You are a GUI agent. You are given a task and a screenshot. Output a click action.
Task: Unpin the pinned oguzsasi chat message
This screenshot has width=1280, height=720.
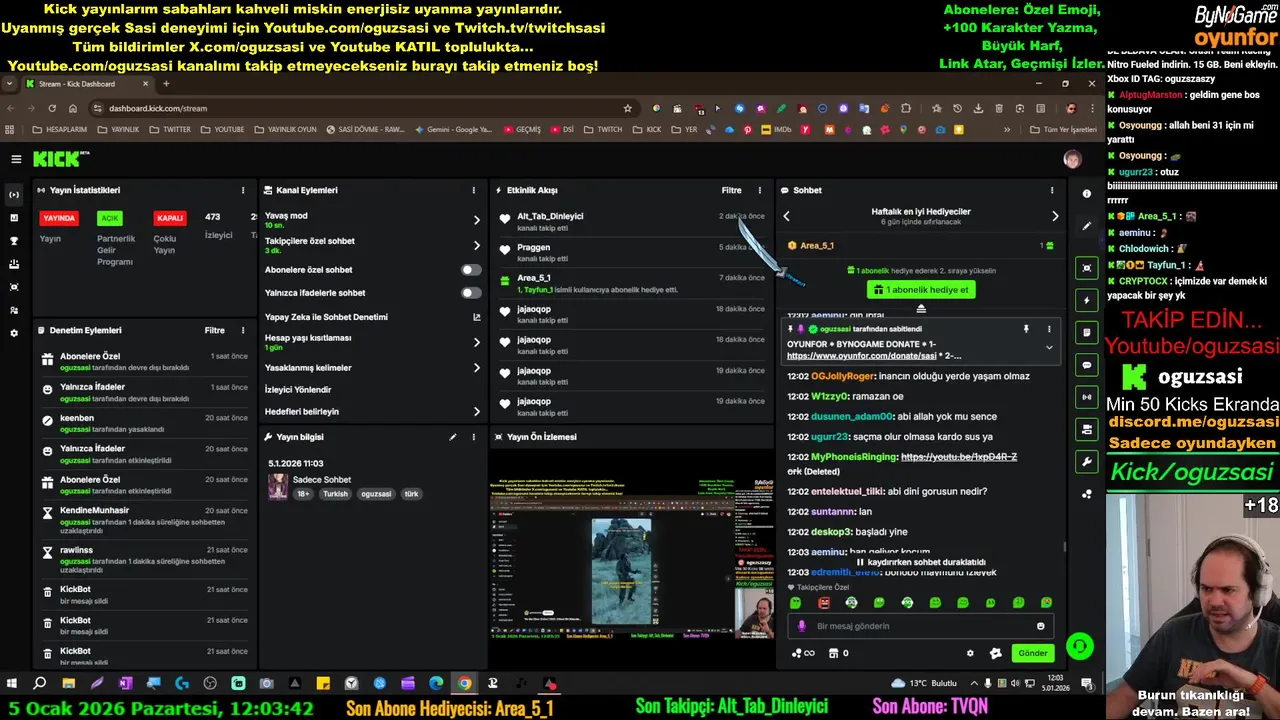click(1026, 329)
